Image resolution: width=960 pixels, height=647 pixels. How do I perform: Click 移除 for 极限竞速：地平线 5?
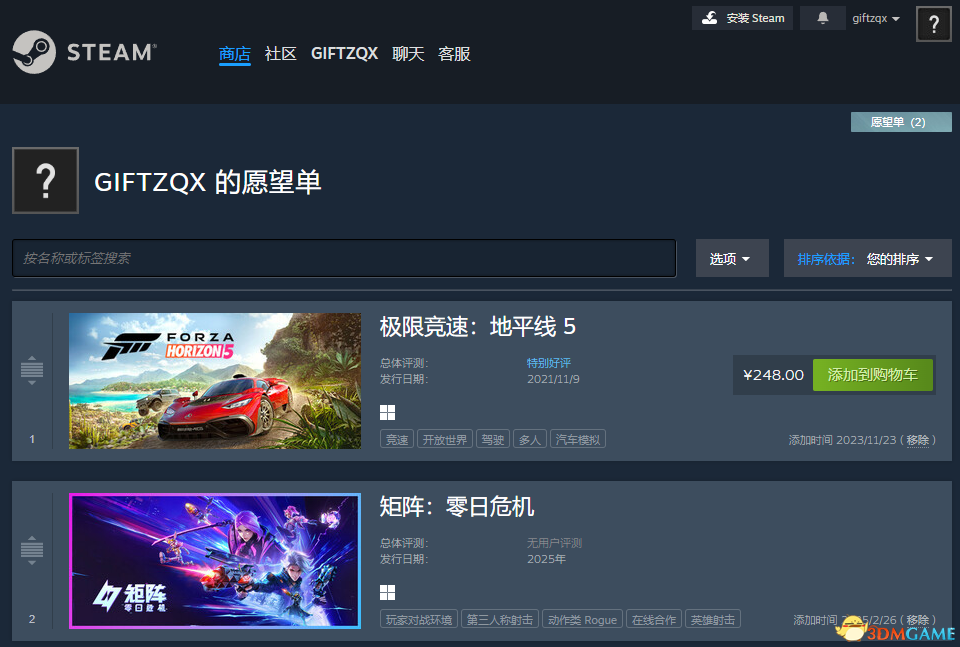[x=917, y=440]
